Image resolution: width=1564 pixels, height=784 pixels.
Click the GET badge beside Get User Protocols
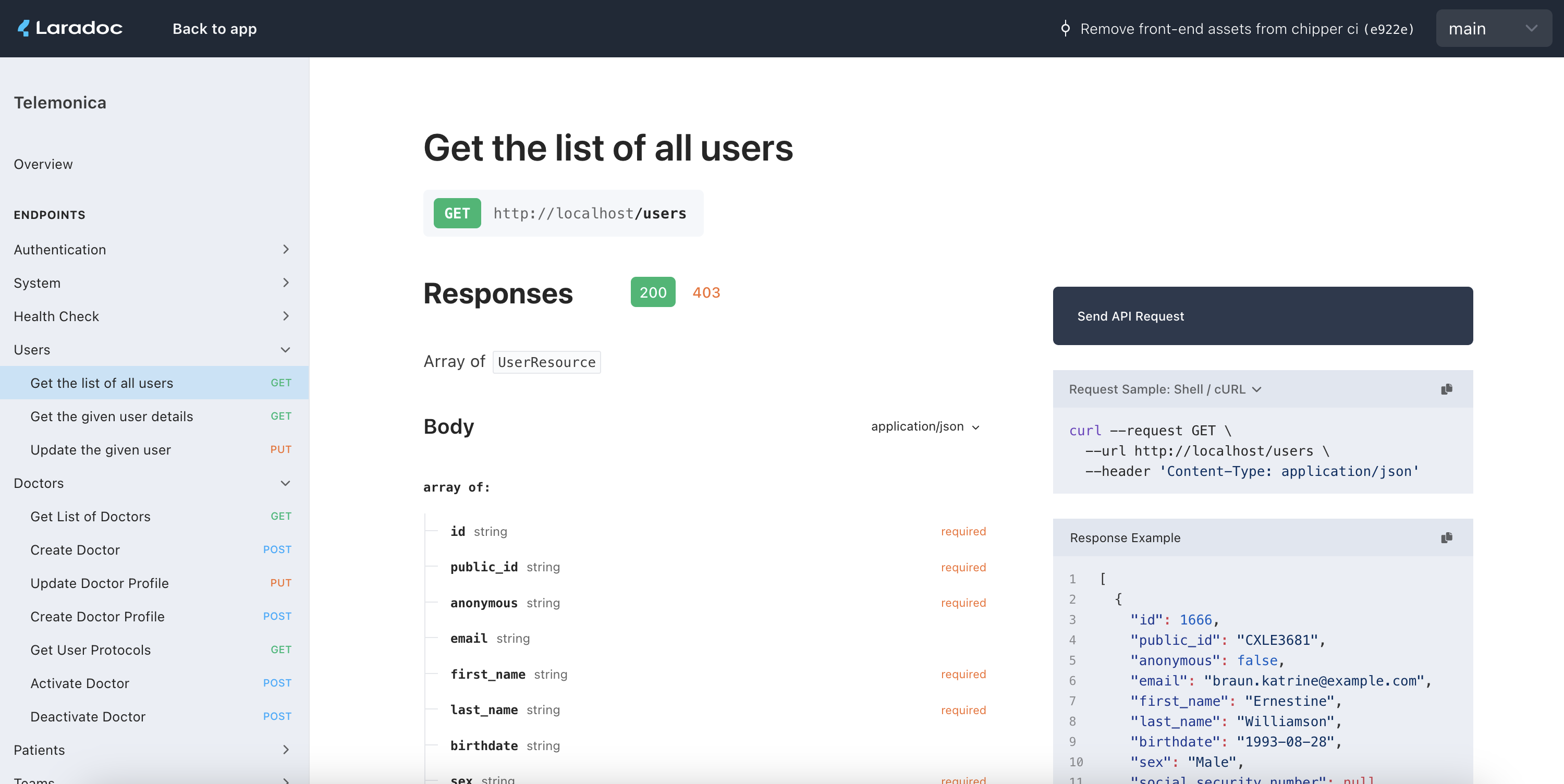(x=280, y=649)
